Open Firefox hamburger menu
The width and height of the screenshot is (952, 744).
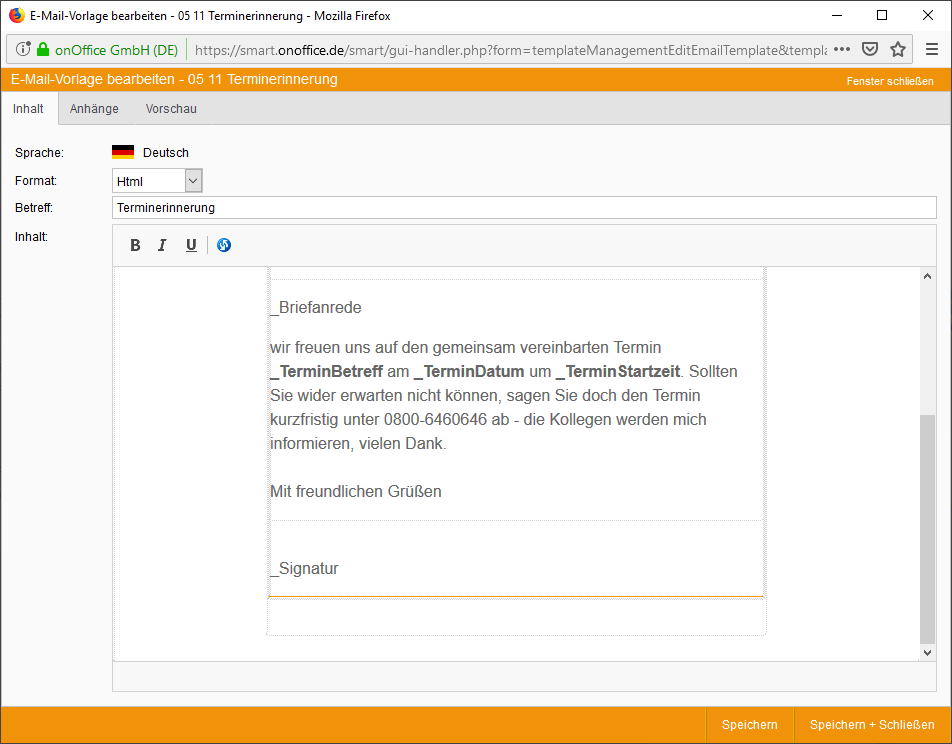[x=931, y=49]
